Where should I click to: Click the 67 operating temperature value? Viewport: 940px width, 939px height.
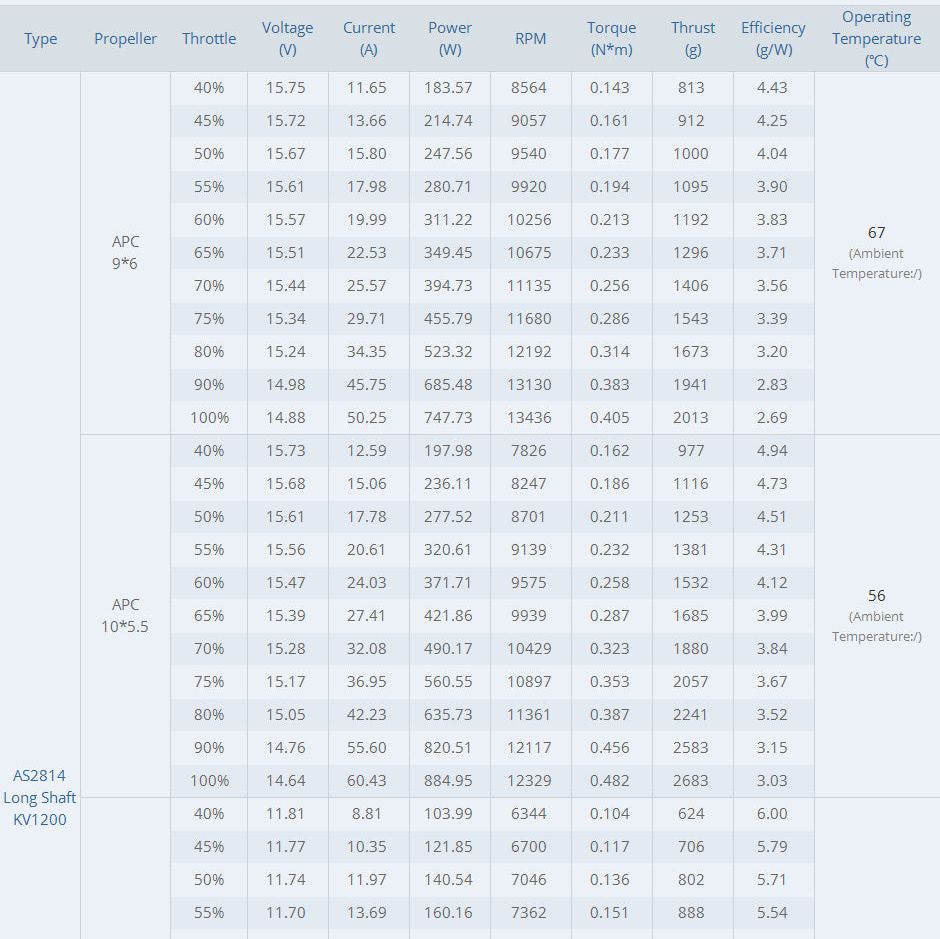[x=877, y=233]
